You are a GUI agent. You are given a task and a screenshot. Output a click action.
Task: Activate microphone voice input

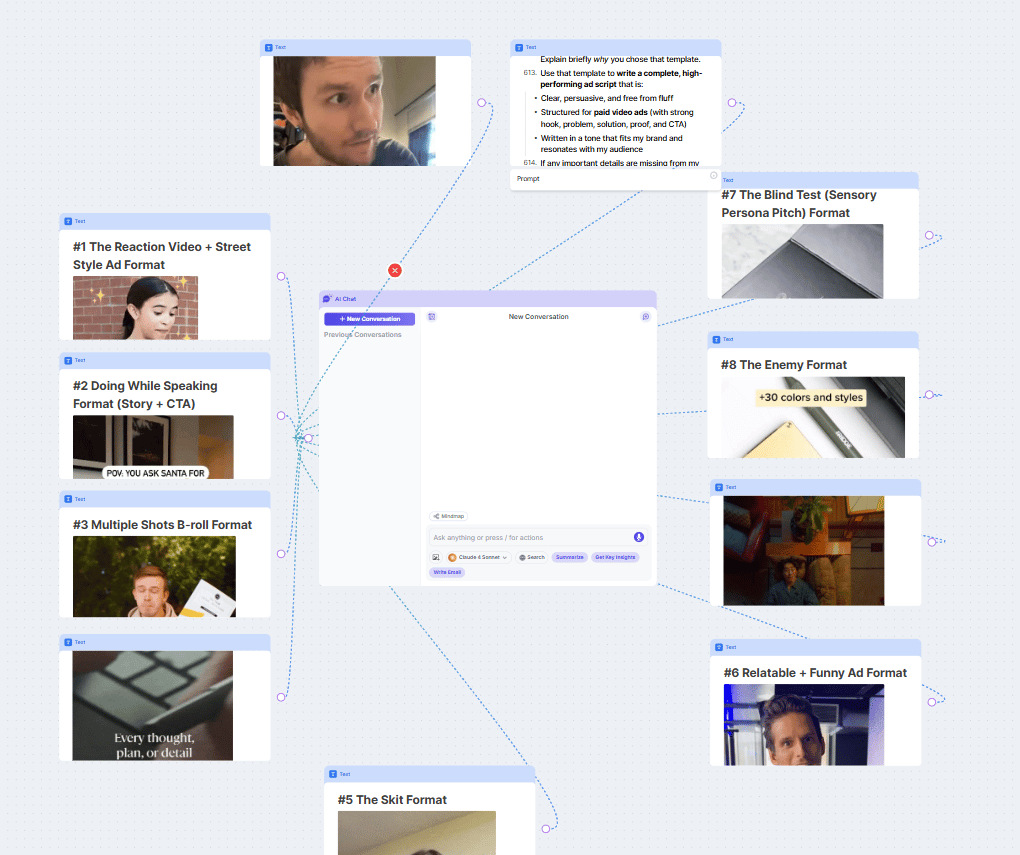pyautogui.click(x=639, y=537)
